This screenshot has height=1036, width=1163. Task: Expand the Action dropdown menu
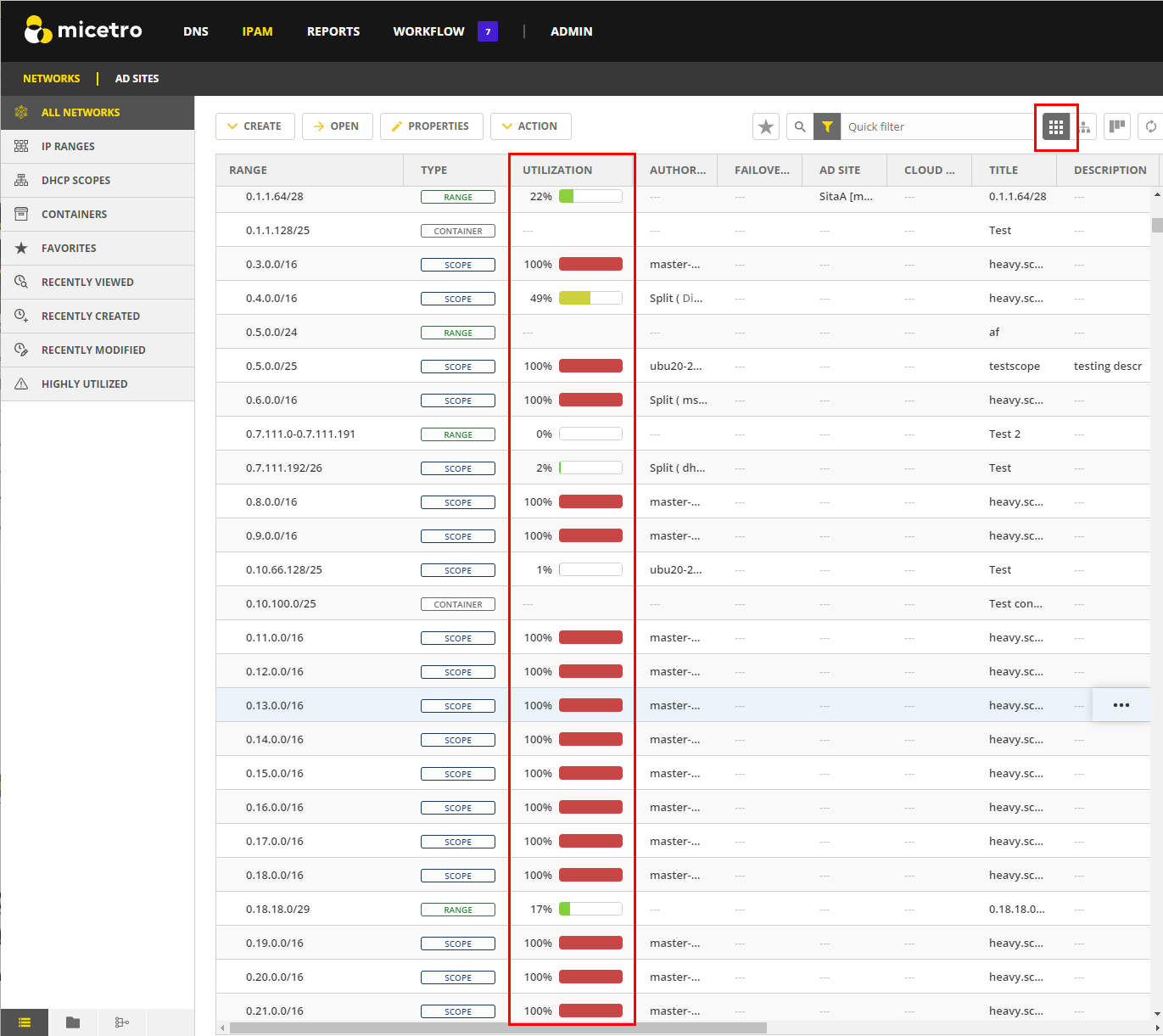click(530, 126)
